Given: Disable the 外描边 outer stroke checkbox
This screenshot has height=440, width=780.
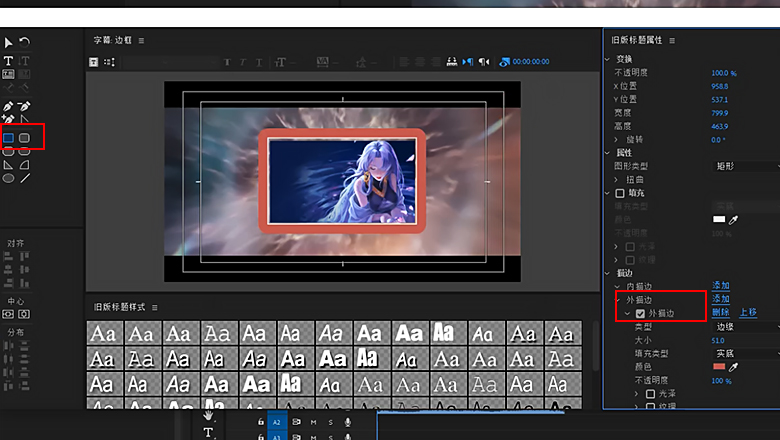Looking at the screenshot, I should point(640,313).
